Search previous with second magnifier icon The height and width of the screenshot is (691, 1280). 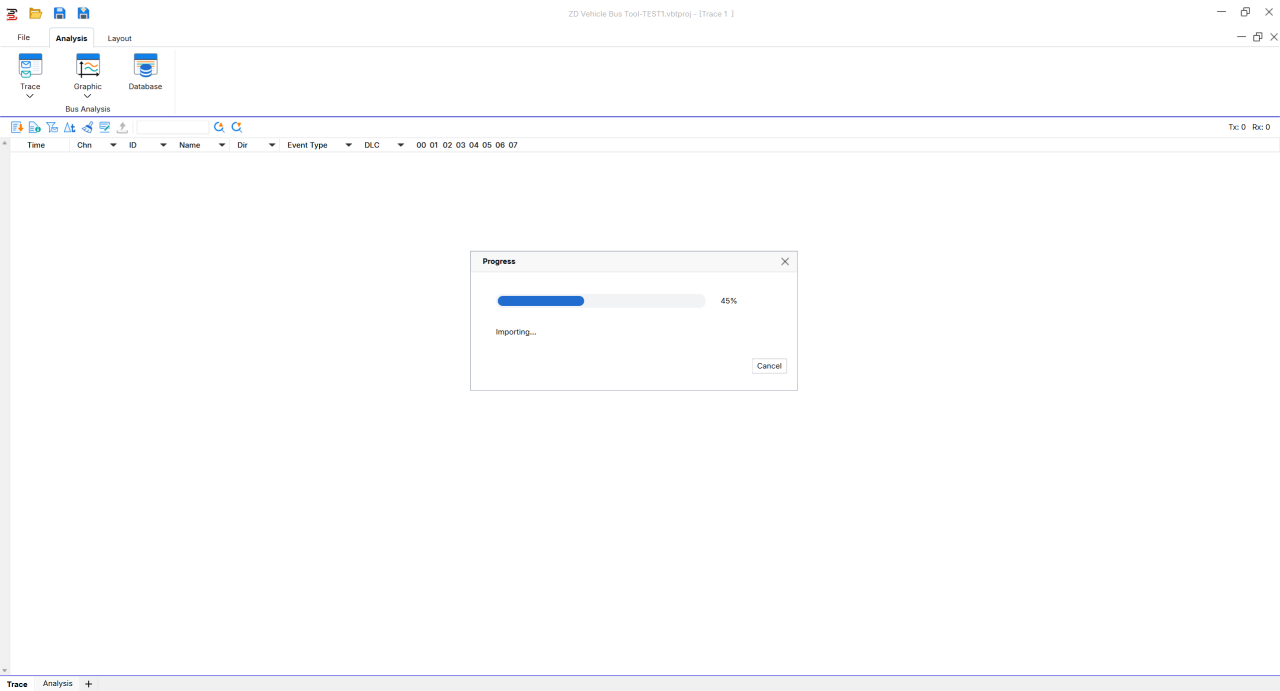coord(237,127)
